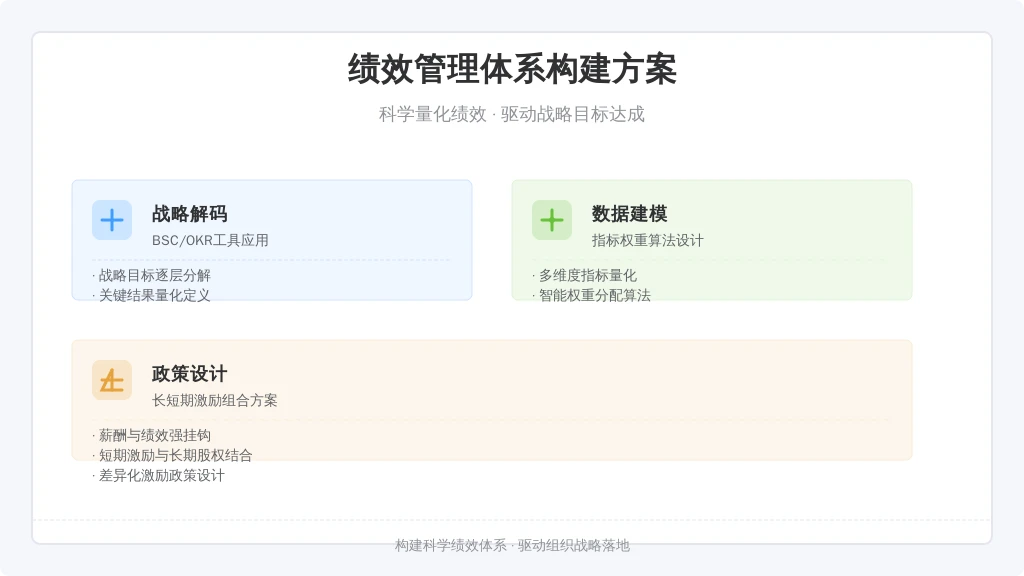Click the empty orange area of the 政策设计 card
Screen dimensions: 1024x576
coord(588,392)
